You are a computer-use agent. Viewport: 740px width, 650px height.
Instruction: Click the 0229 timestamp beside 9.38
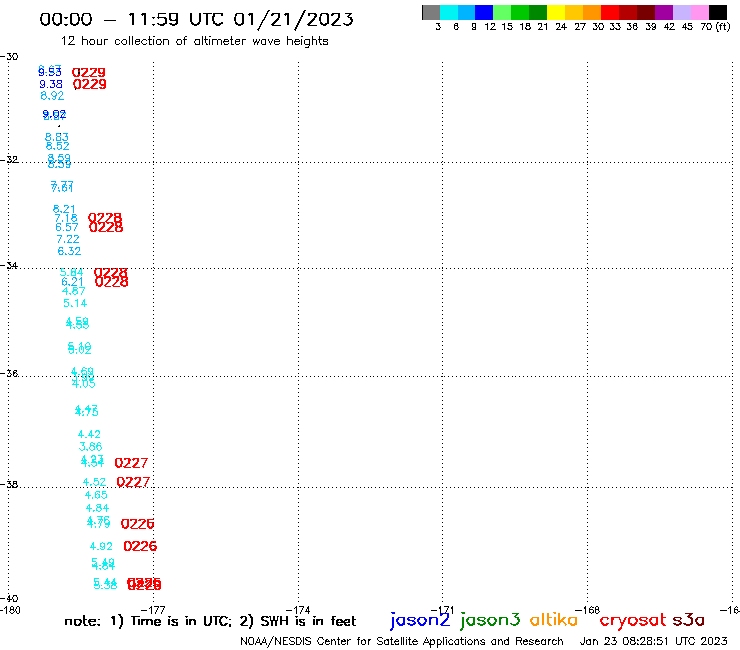(90, 84)
